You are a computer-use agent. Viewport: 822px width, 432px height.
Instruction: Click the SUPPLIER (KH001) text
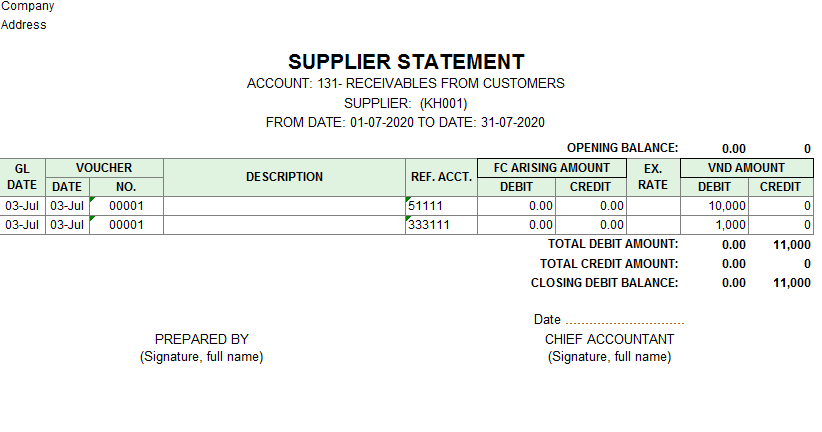pos(406,103)
